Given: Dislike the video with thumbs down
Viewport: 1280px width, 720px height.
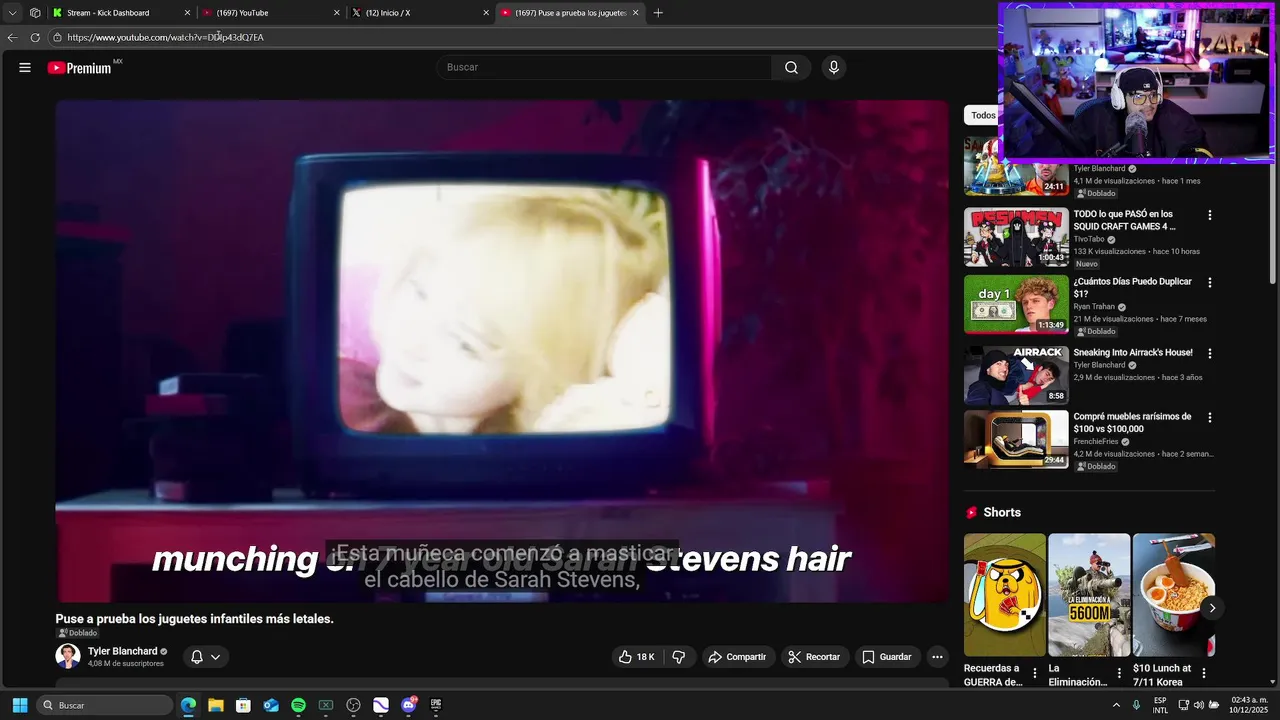Looking at the screenshot, I should [679, 657].
